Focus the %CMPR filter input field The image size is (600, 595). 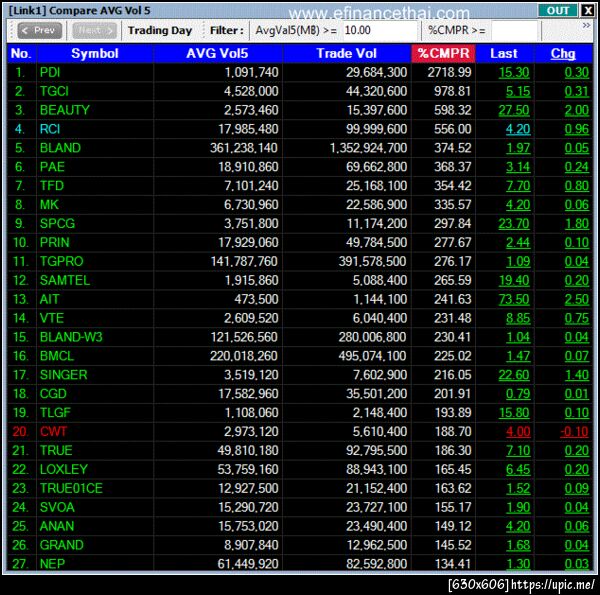[x=516, y=30]
